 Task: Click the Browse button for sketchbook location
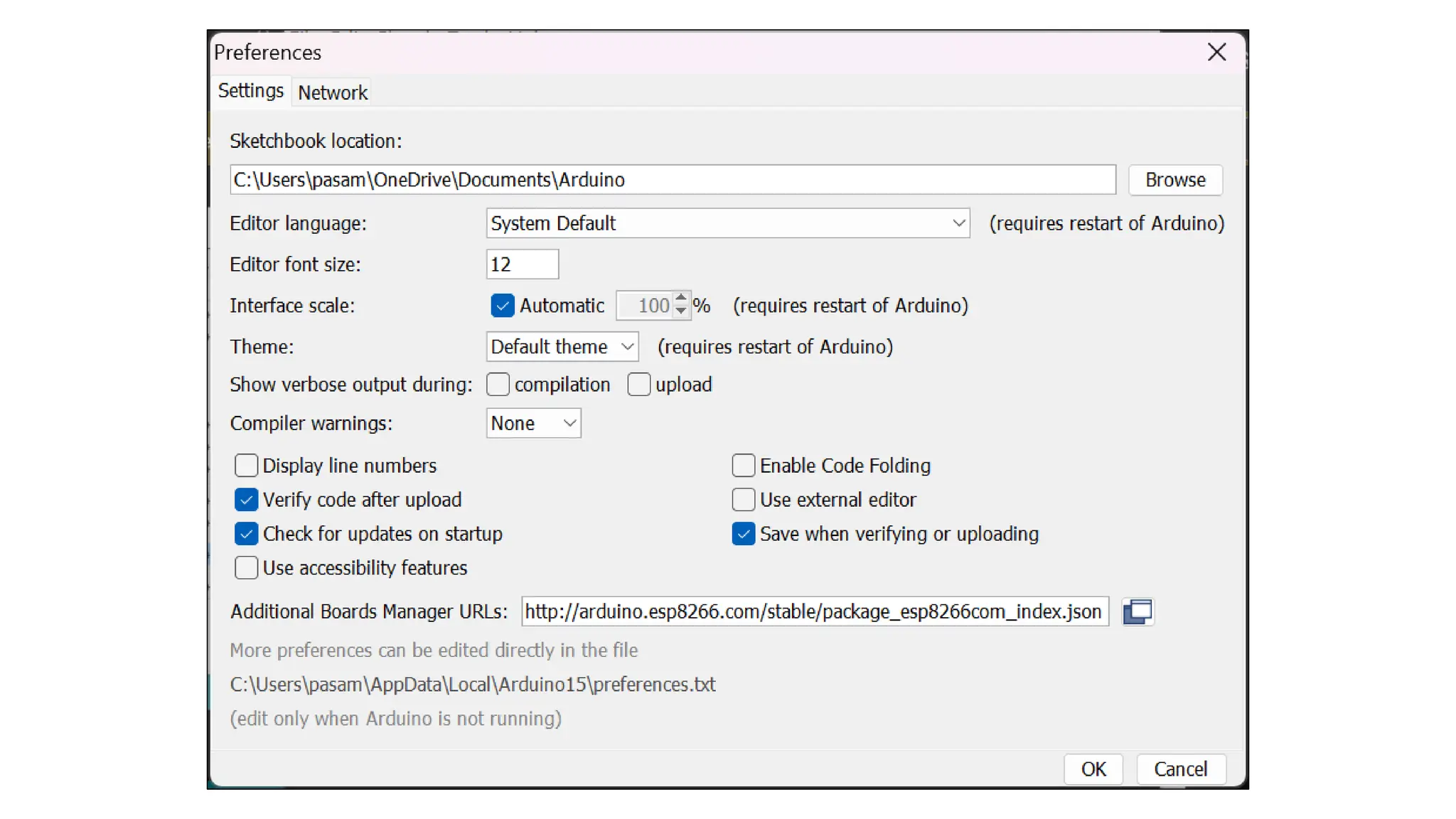(1174, 180)
